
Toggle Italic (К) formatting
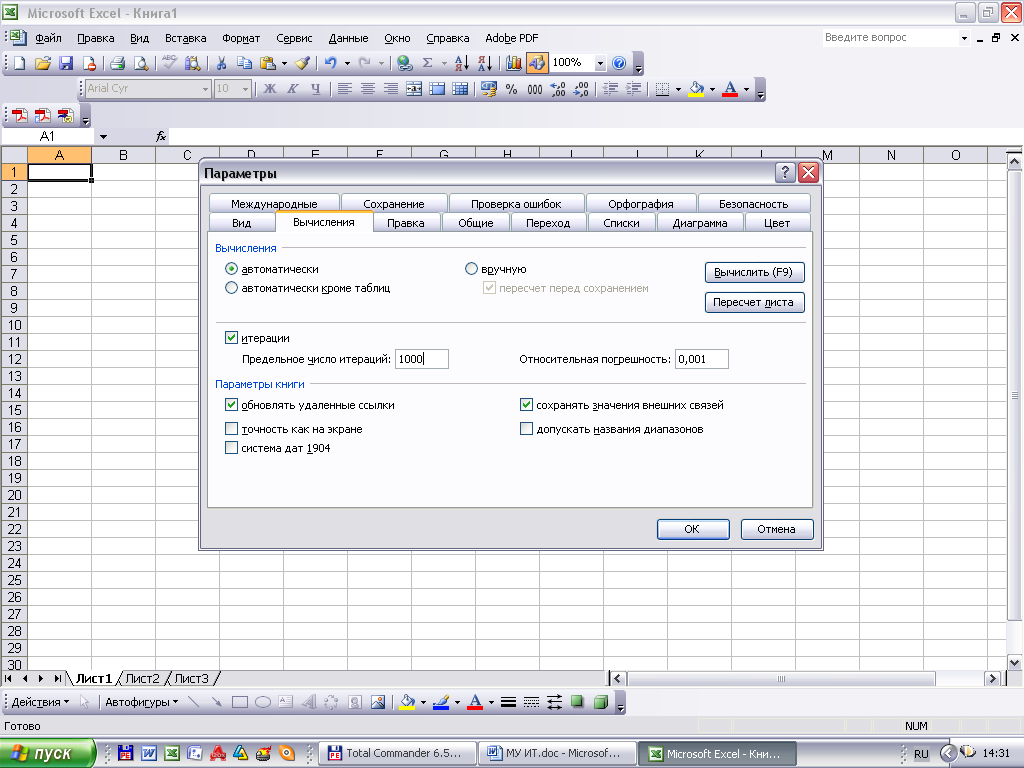(x=293, y=89)
